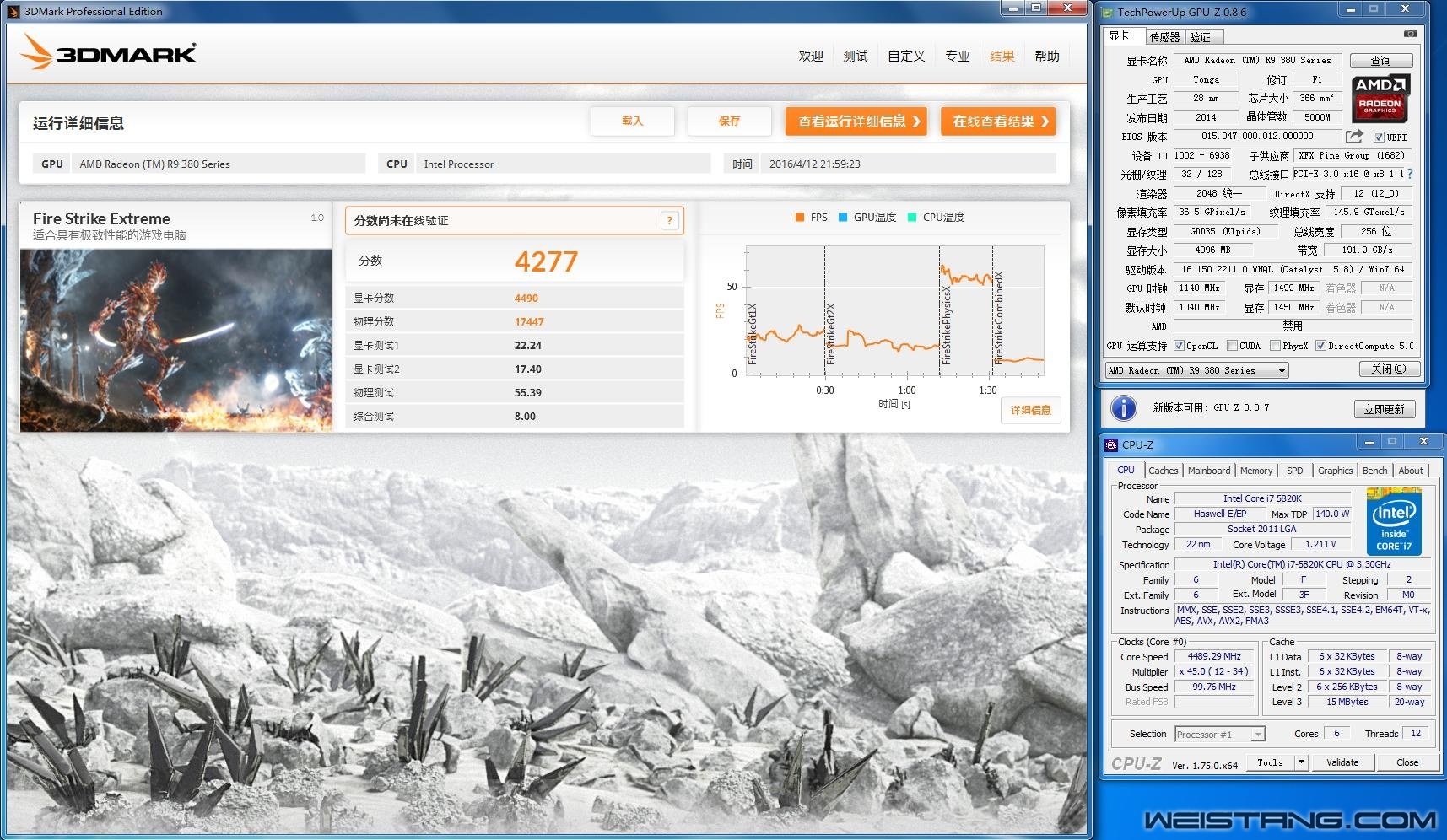Click the GPU-Z title bar app icon
This screenshot has height=840, width=1447.
point(1108,12)
